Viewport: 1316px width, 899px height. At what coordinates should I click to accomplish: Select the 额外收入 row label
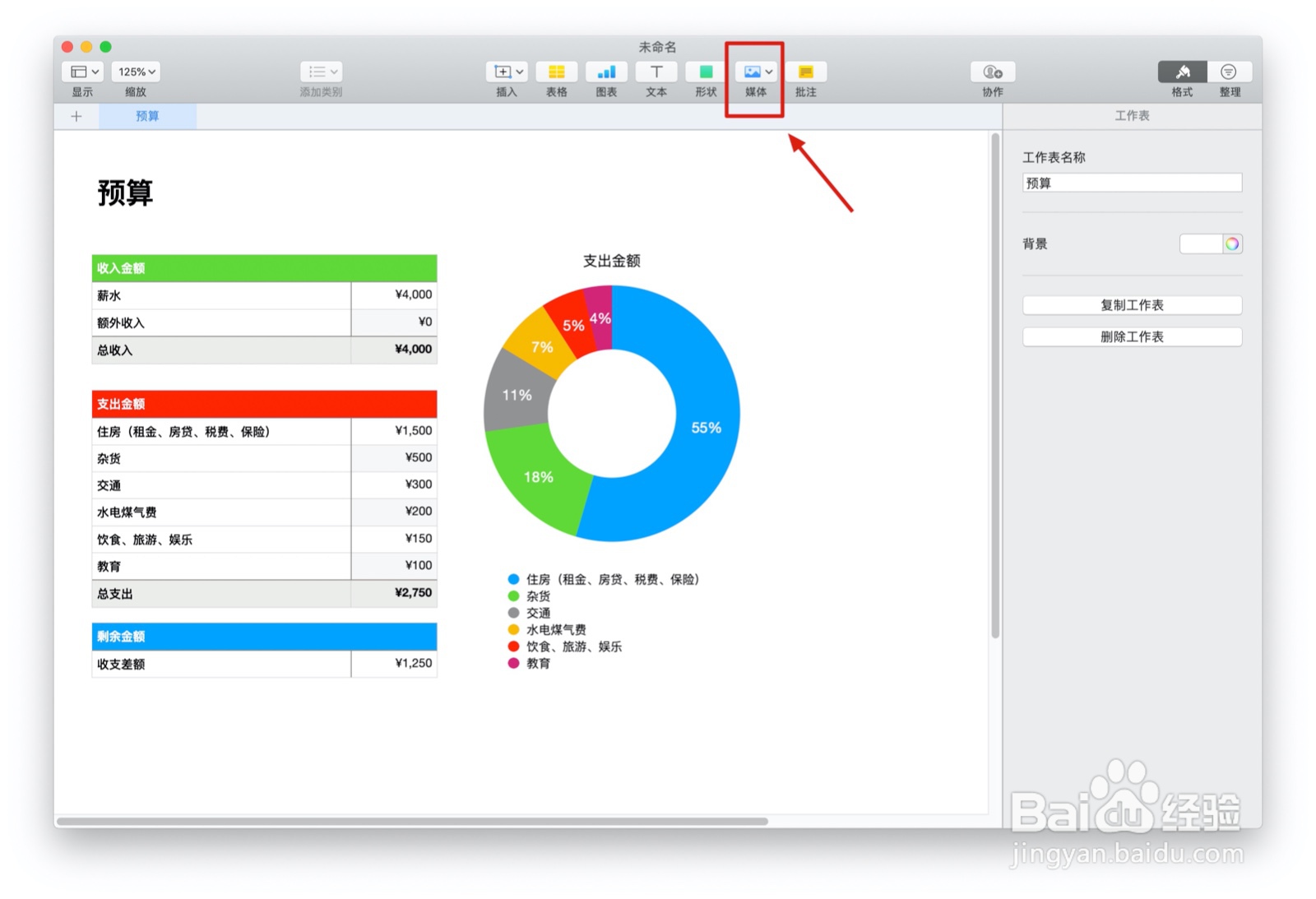[221, 322]
